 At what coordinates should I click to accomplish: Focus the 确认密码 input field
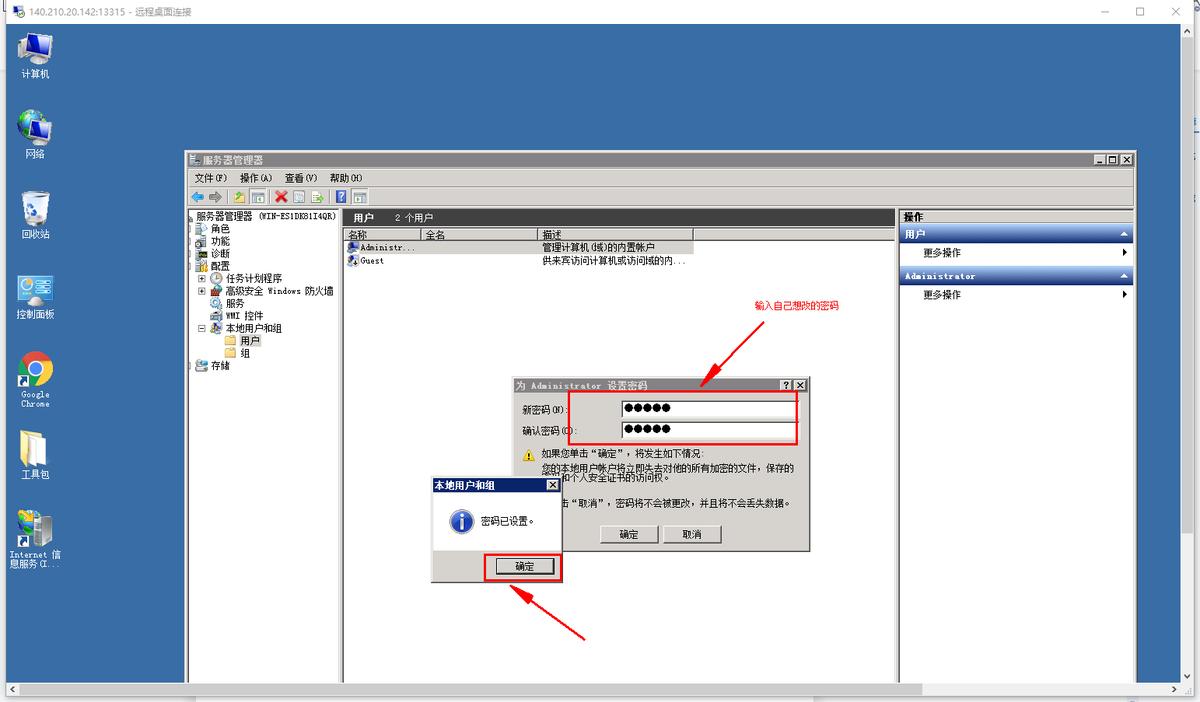[707, 430]
